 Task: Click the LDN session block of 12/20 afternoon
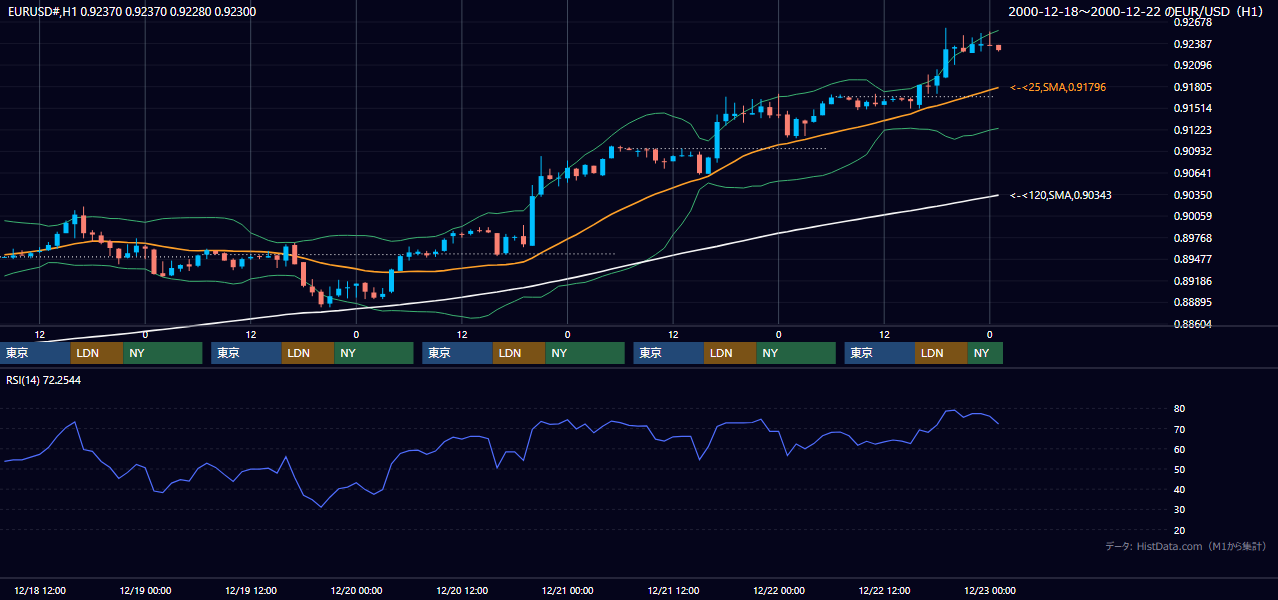519,353
